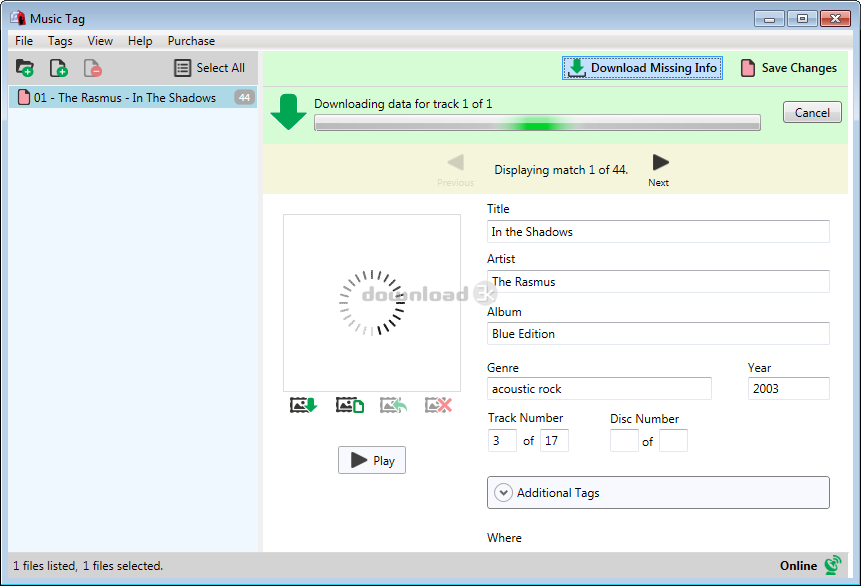The image size is (861, 586).
Task: Click the add file icon
Action: (59, 68)
